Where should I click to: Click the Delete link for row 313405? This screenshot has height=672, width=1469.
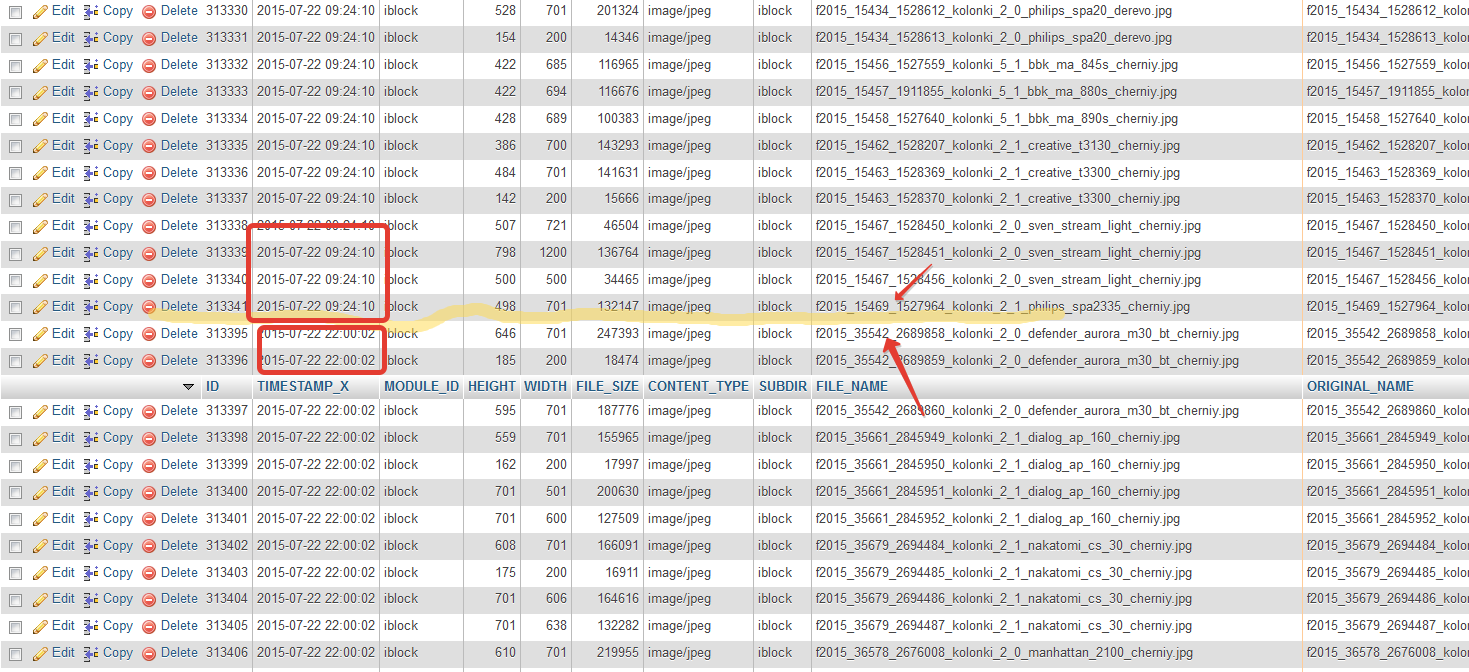click(179, 626)
